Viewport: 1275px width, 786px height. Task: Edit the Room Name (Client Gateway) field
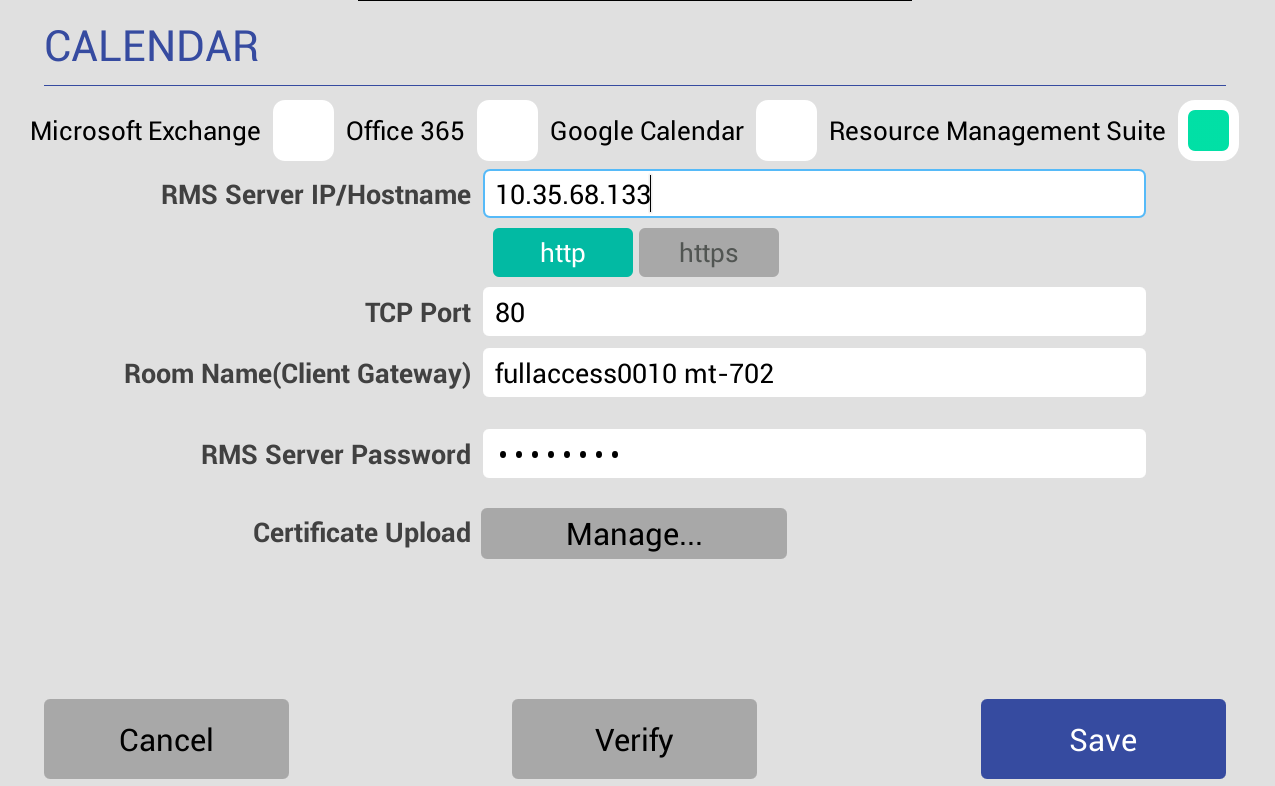(x=814, y=373)
